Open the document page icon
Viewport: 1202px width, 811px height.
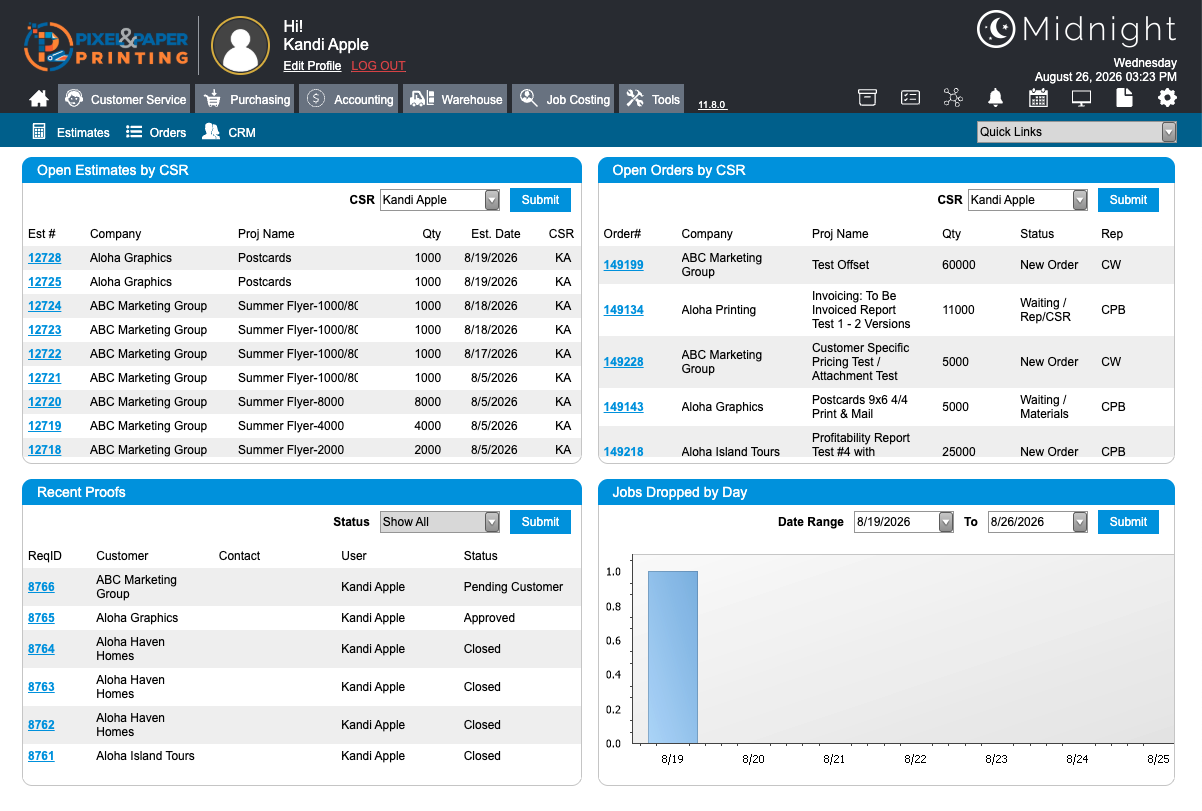[1124, 97]
